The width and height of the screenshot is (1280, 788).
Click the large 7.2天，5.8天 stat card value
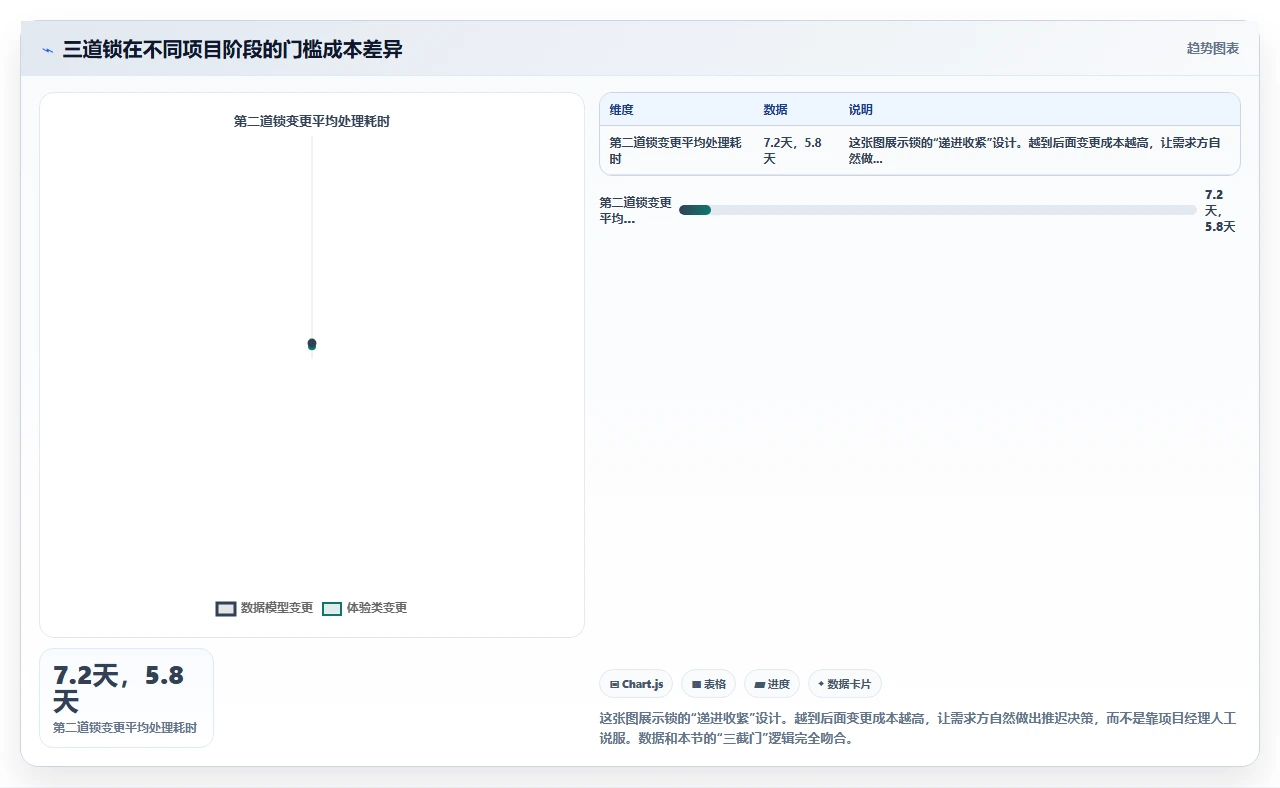click(118, 688)
